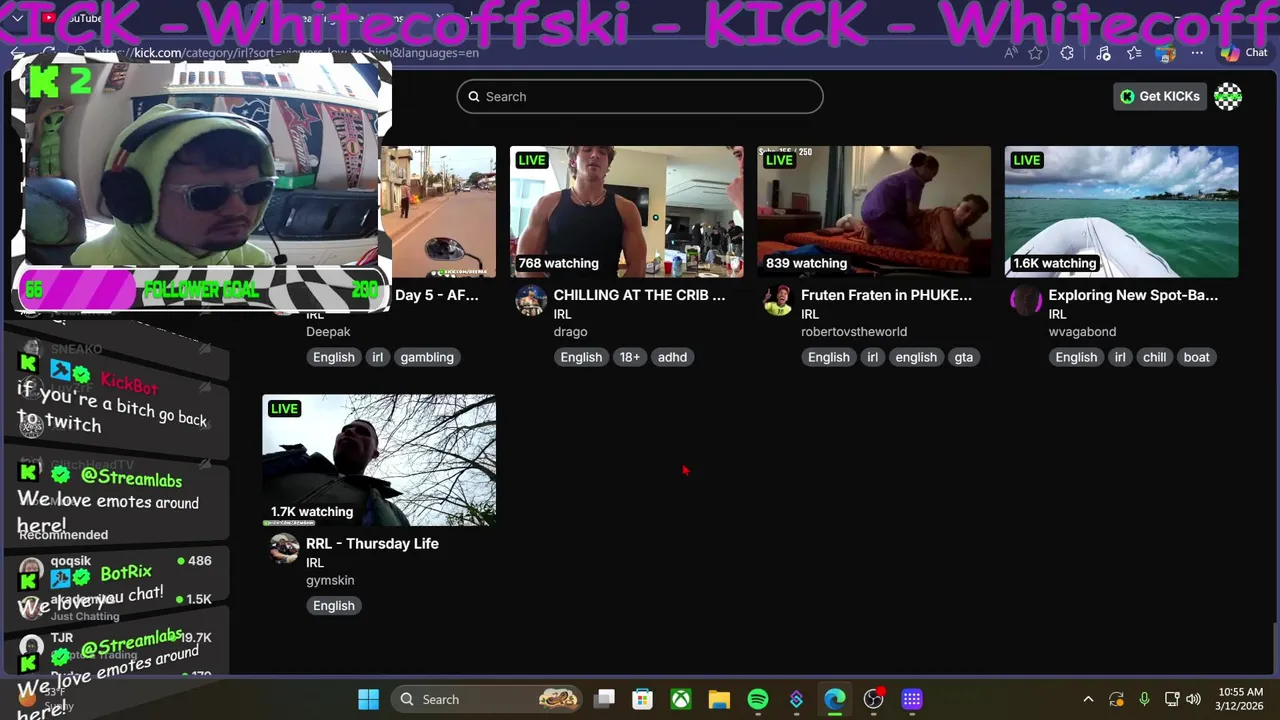The image size is (1280, 720).
Task: Click the Read aloud icon in address bar
Action: point(1012,53)
